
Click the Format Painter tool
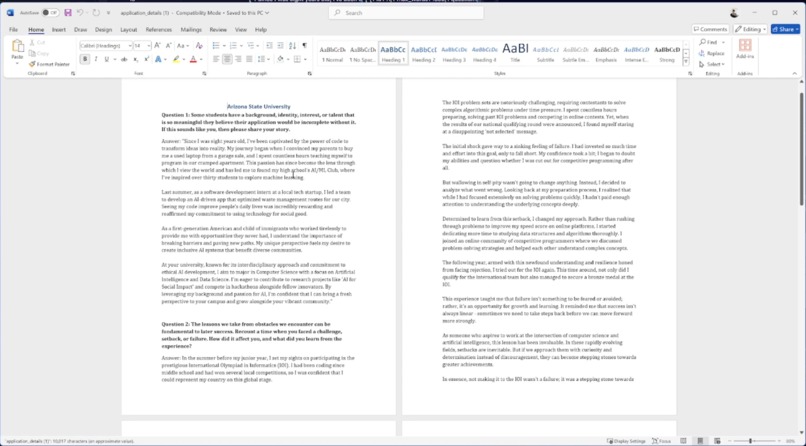tap(49, 64)
